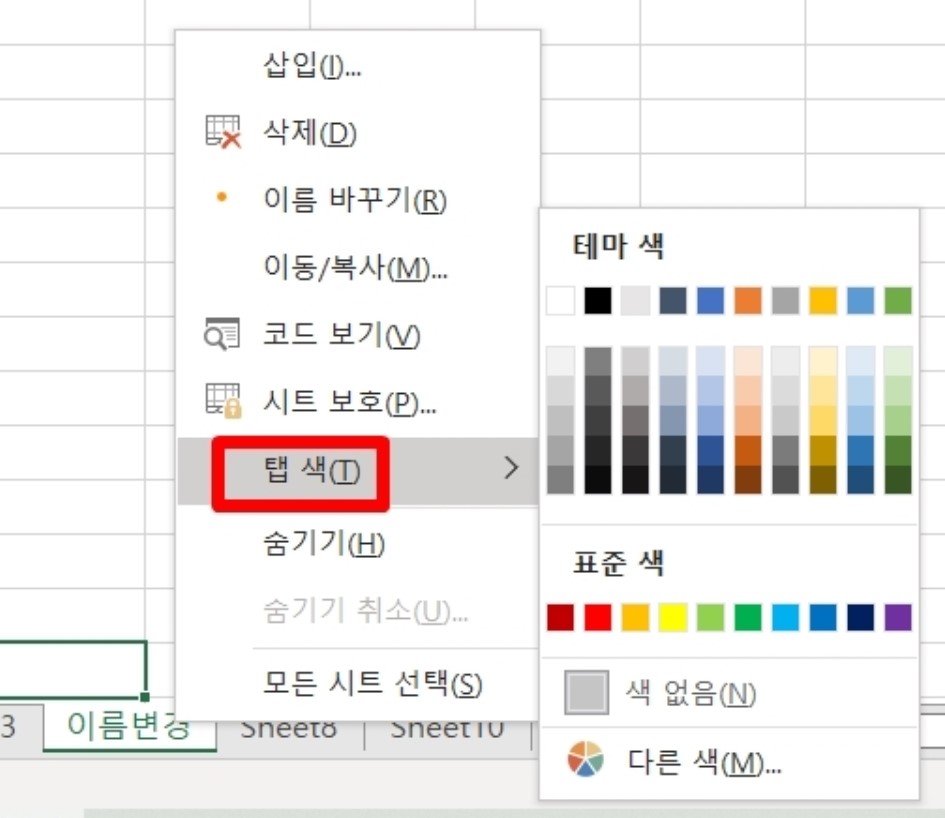Select standard bright red swatch
This screenshot has height=818, width=945.
click(598, 617)
